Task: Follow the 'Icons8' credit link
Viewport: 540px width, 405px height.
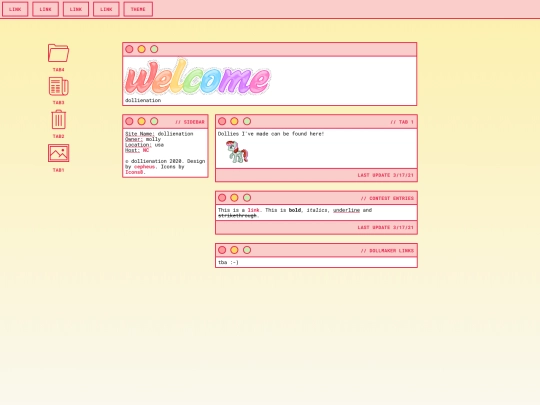Action: pyautogui.click(x=134, y=172)
